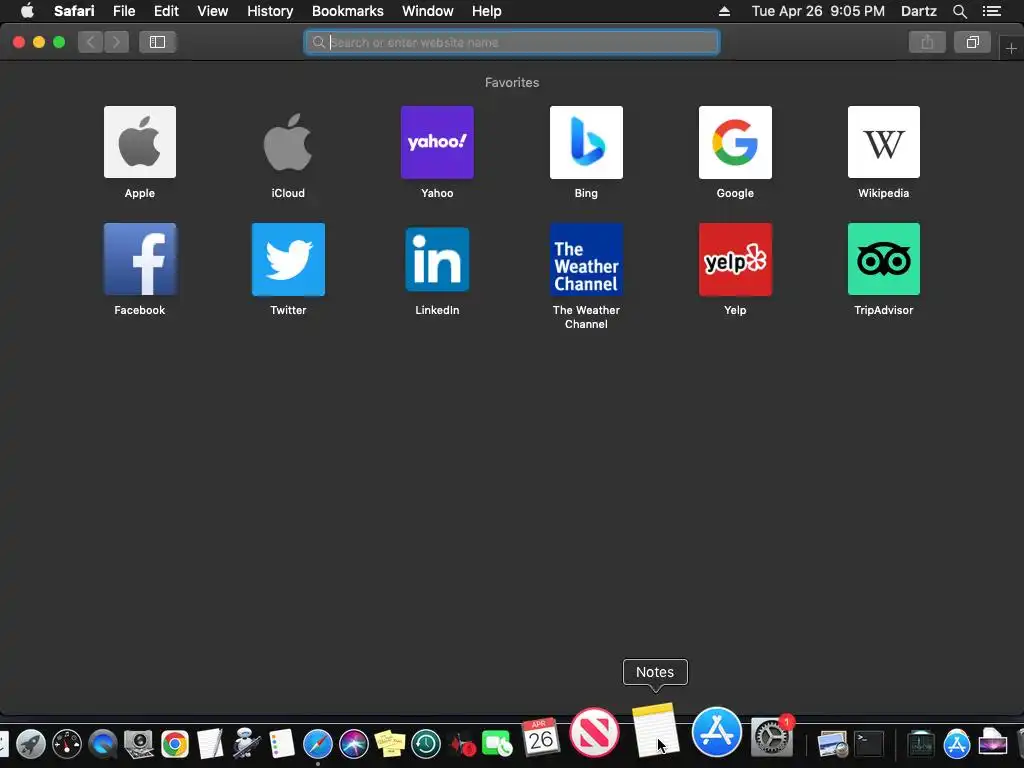
Task: Add a new tab with plus button
Action: 1011,48
